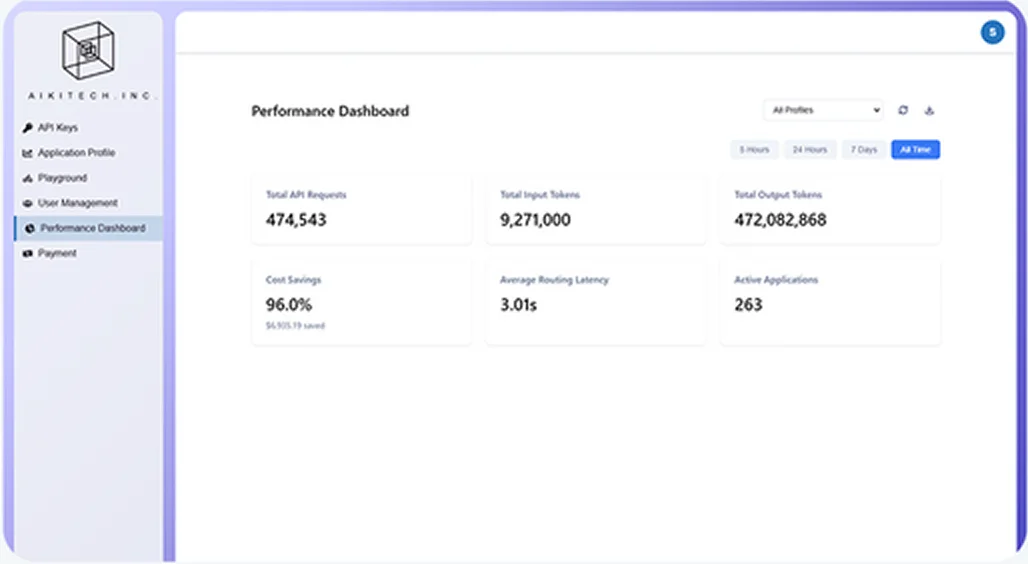The width and height of the screenshot is (1028, 564).
Task: Go to Application Profile
Action: (89, 153)
